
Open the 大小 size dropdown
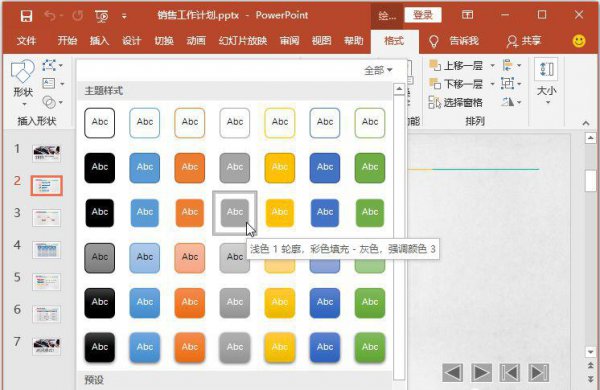pos(546,82)
